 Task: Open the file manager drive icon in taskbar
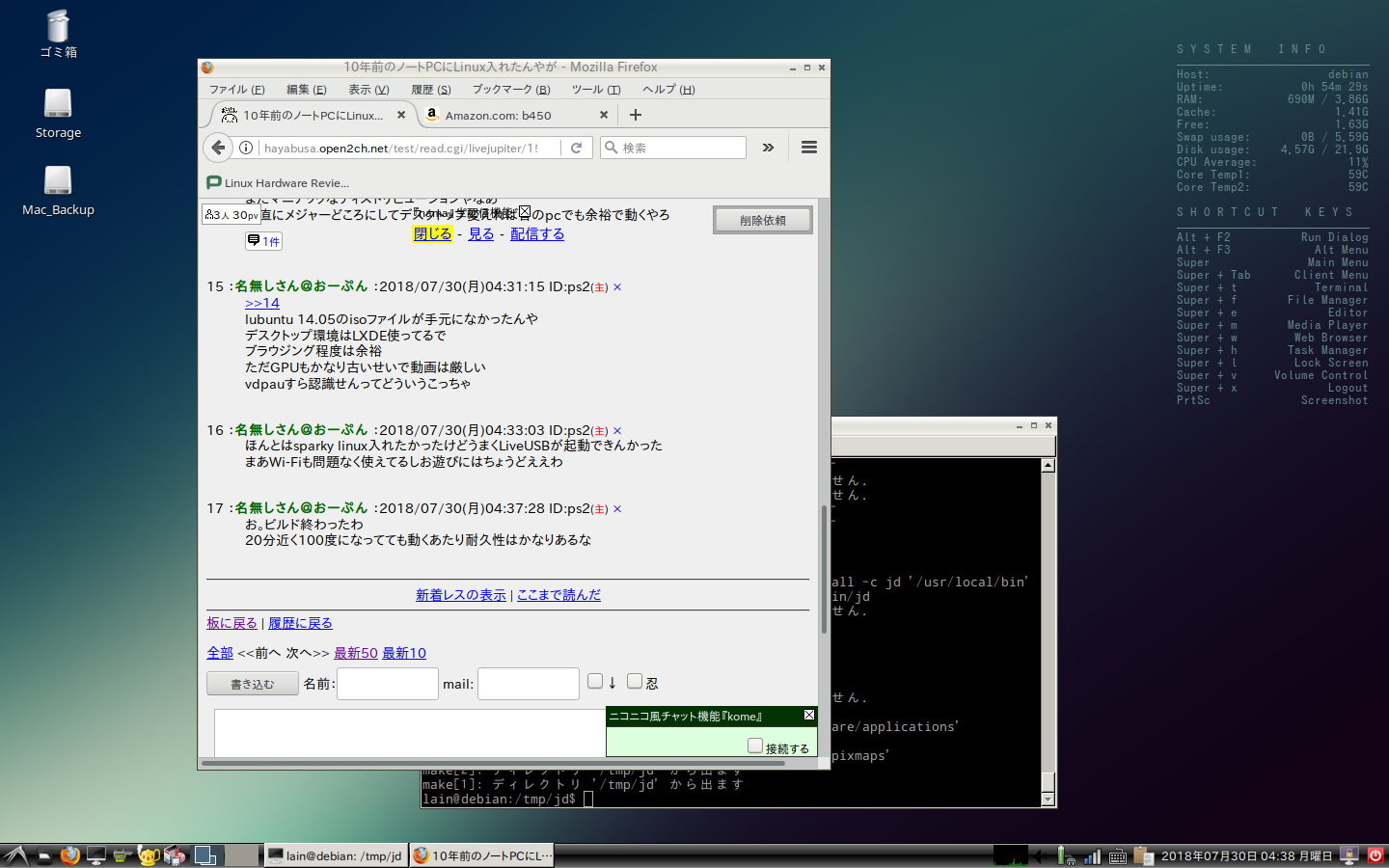(45, 855)
